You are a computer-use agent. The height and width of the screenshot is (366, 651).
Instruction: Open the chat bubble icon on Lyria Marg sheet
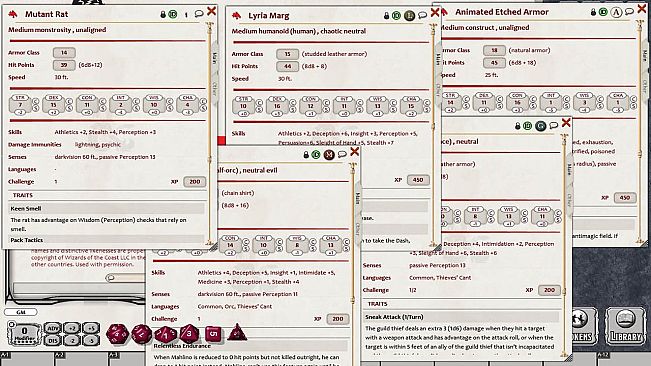click(x=422, y=15)
